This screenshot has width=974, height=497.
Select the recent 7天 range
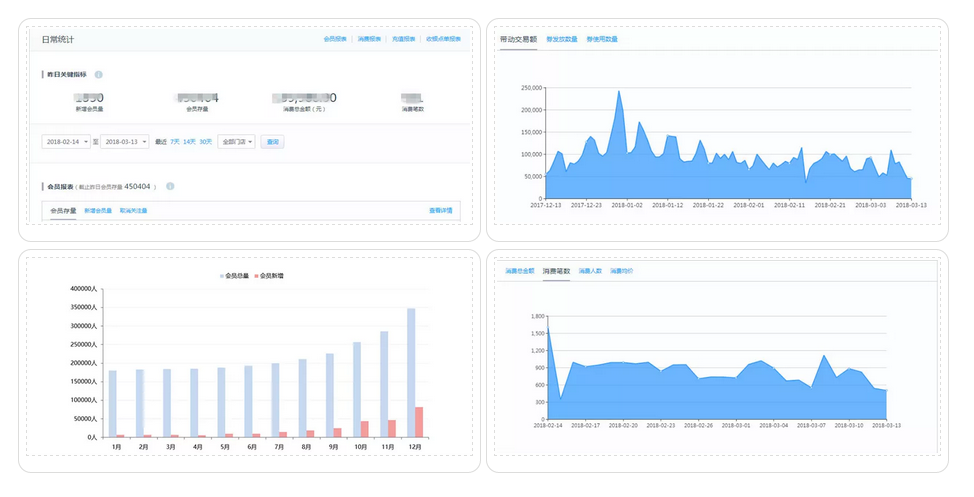pyautogui.click(x=175, y=142)
